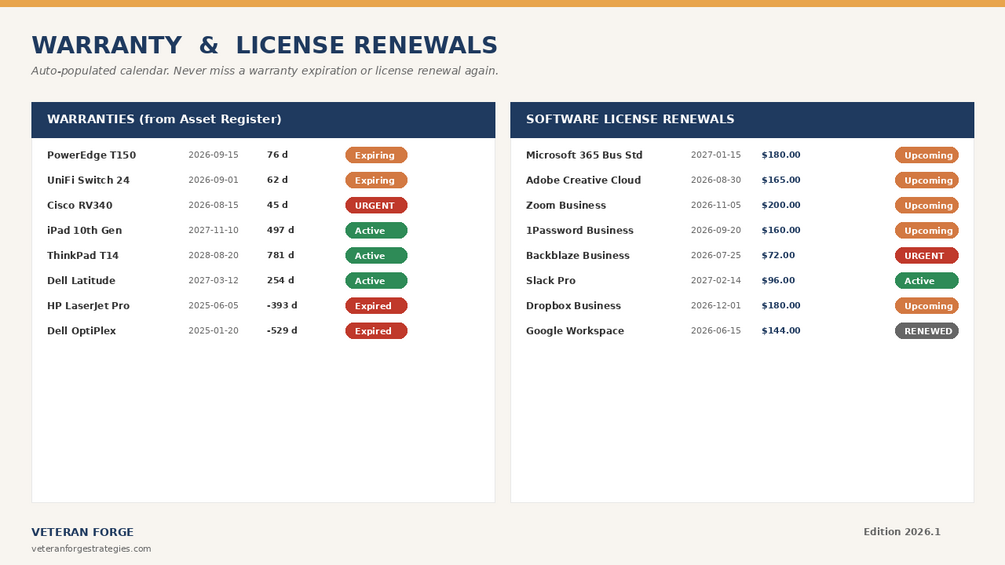Select the Active badge for ThinkPad T14
The width and height of the screenshot is (1005, 565).
[376, 255]
